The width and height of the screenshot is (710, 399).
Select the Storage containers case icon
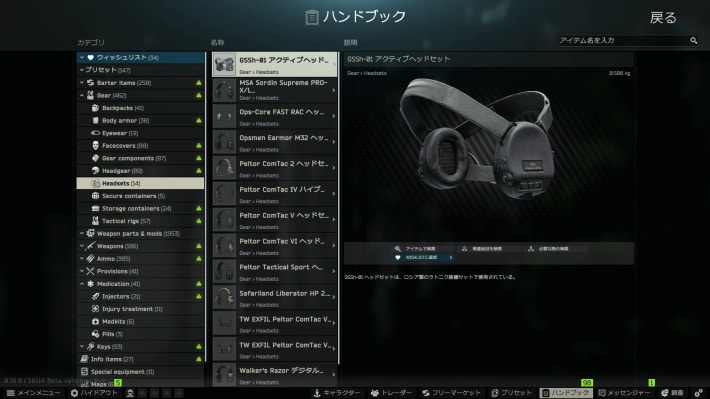pyautogui.click(x=95, y=208)
